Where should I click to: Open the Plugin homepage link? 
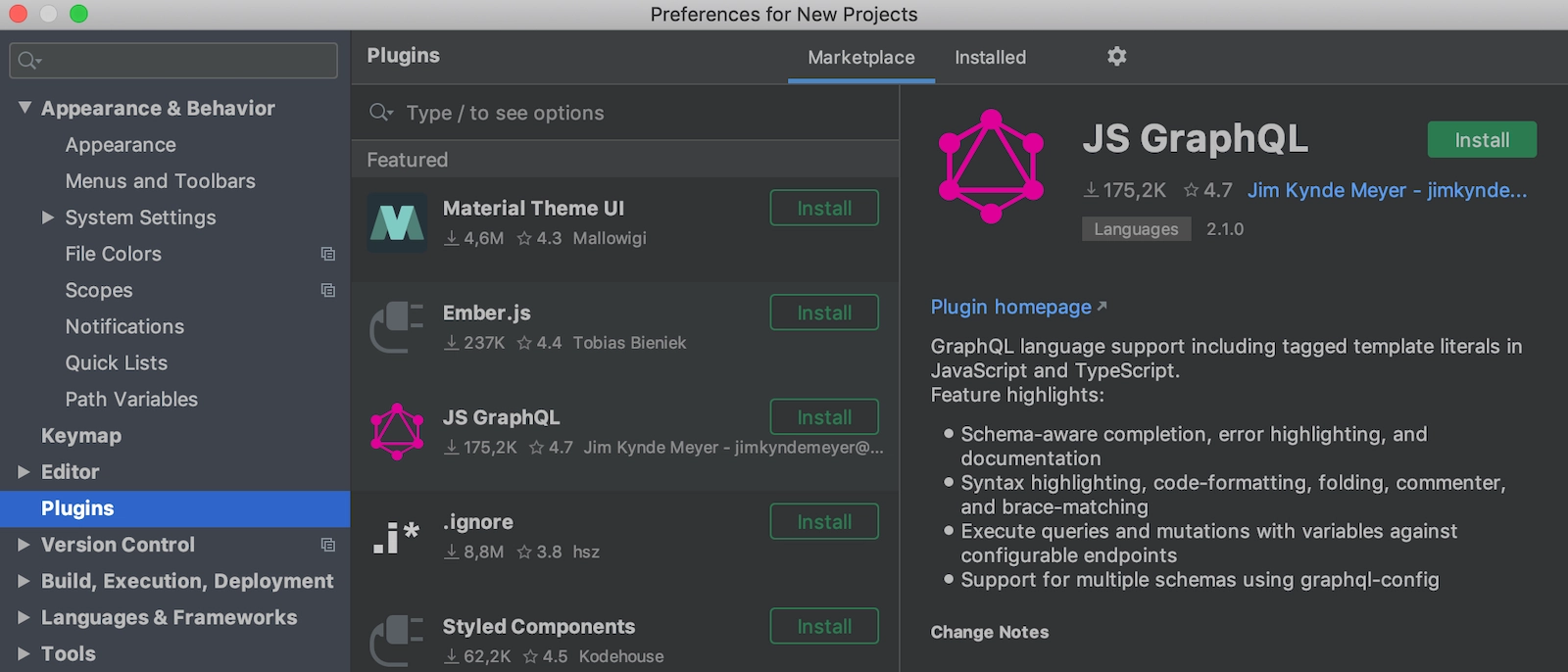tap(1018, 308)
